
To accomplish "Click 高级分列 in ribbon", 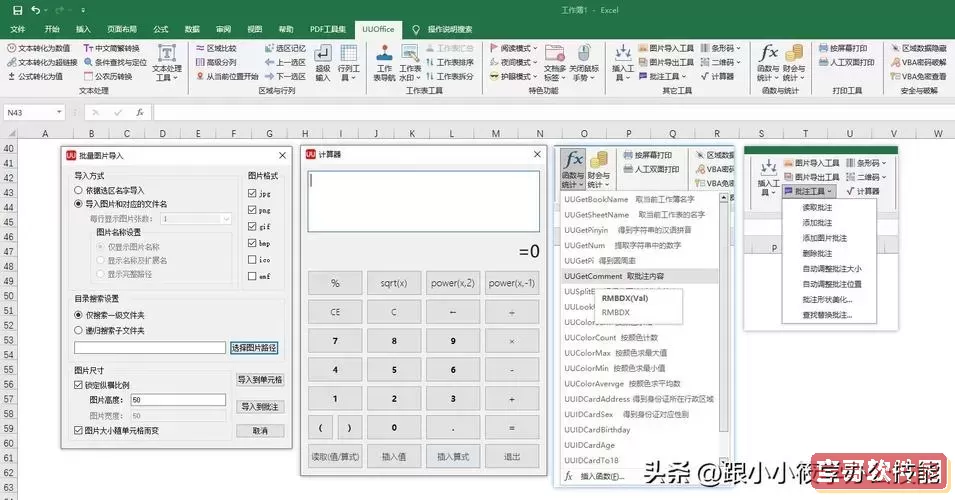I will pos(216,62).
